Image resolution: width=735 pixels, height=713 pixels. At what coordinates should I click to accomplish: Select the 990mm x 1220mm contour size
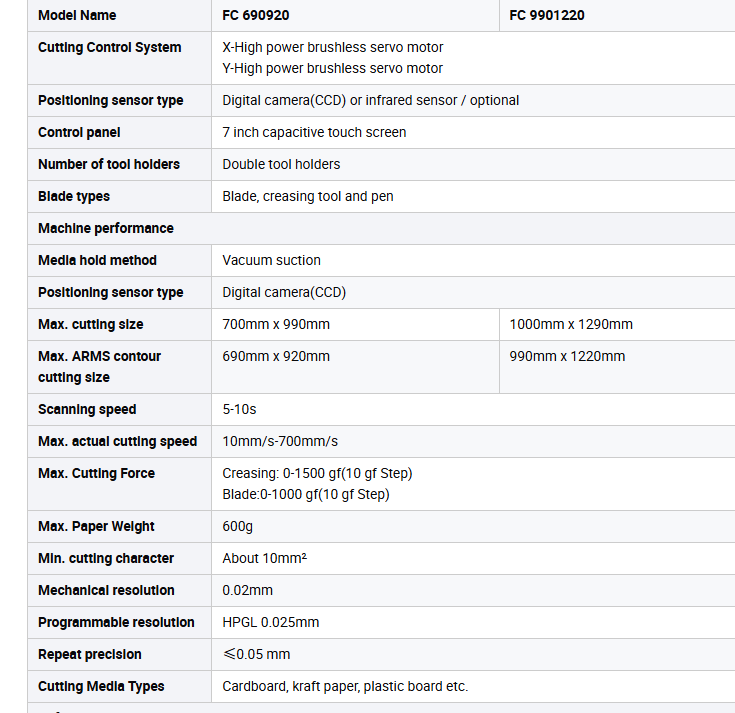pos(567,356)
